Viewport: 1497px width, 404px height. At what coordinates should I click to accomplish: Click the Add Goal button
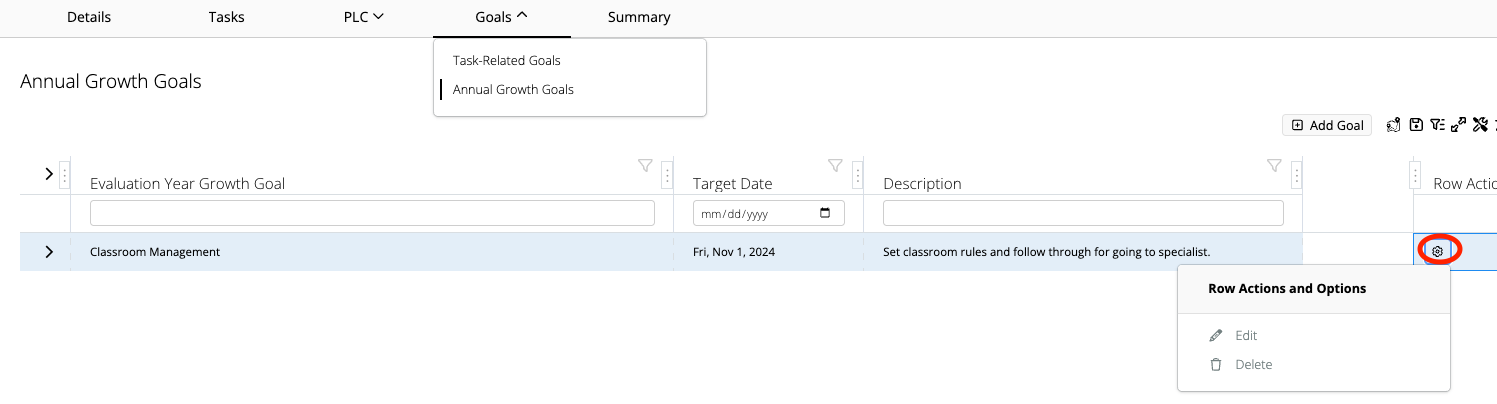pos(1327,125)
